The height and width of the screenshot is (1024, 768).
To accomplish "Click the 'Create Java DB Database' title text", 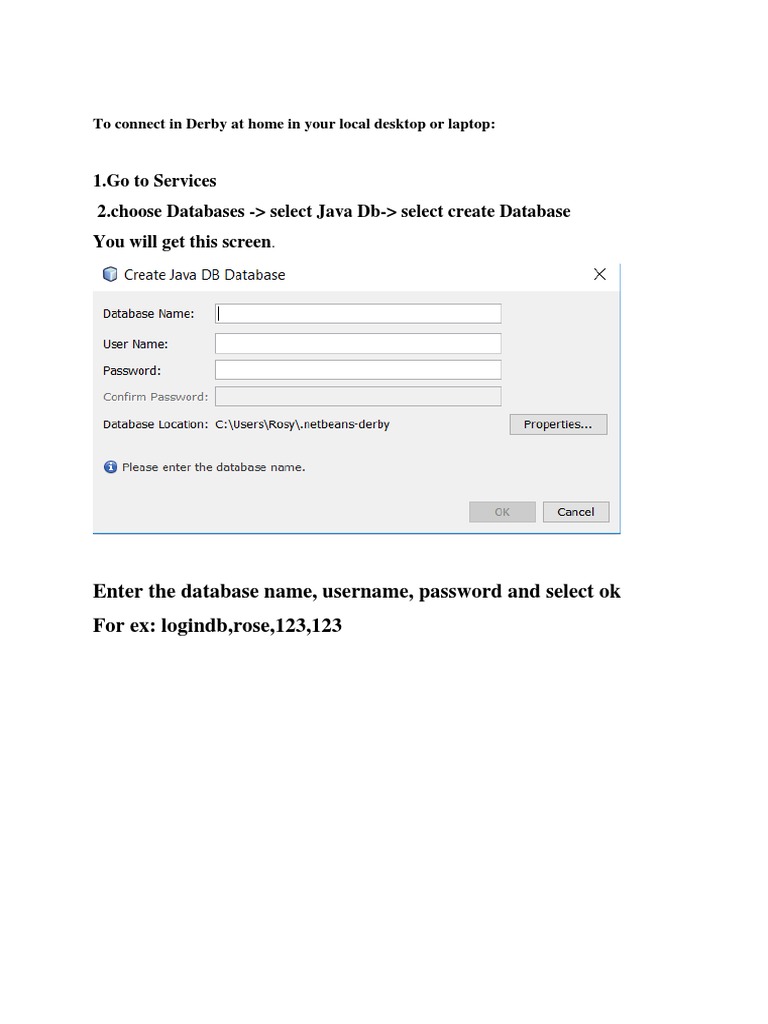I will click(204, 275).
